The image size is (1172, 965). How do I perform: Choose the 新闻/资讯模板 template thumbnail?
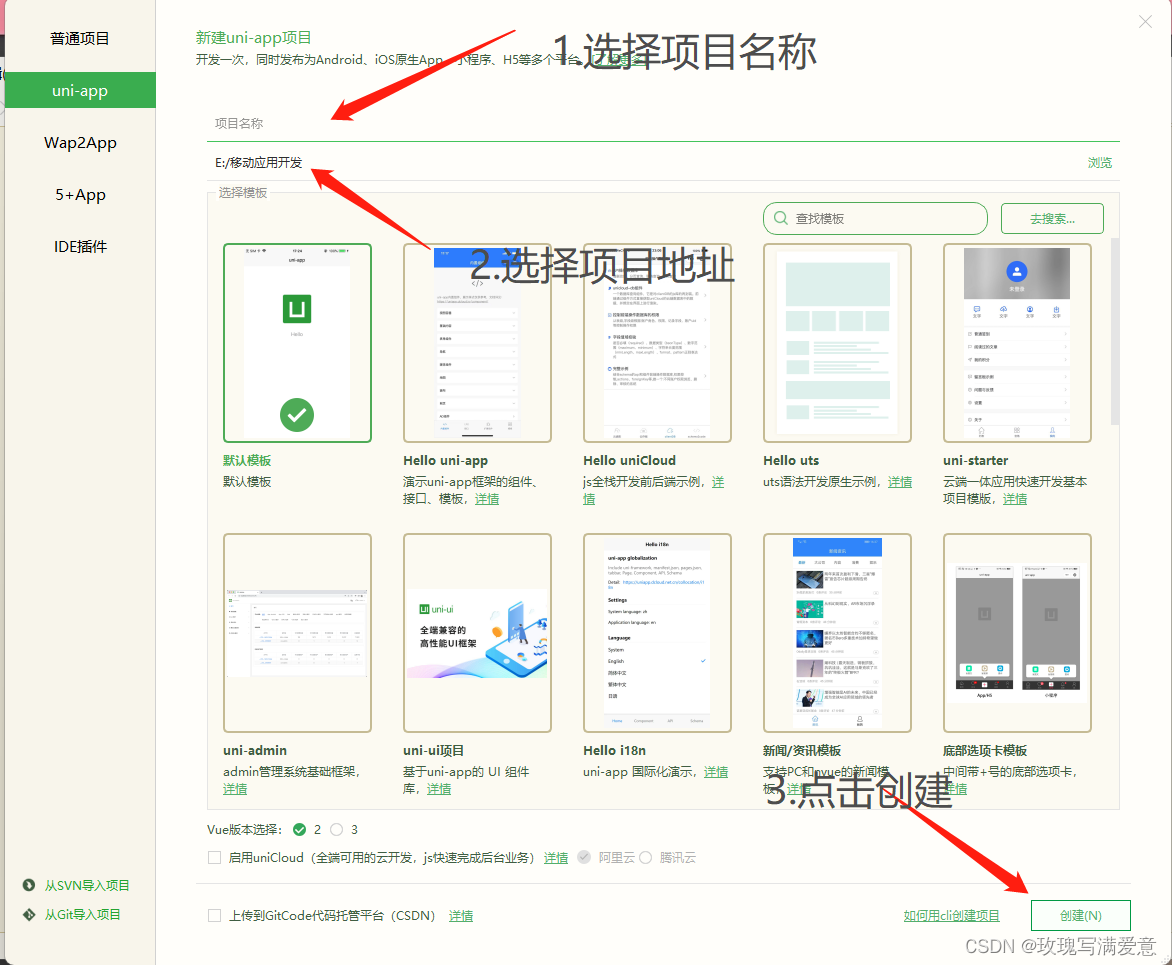pyautogui.click(x=837, y=632)
